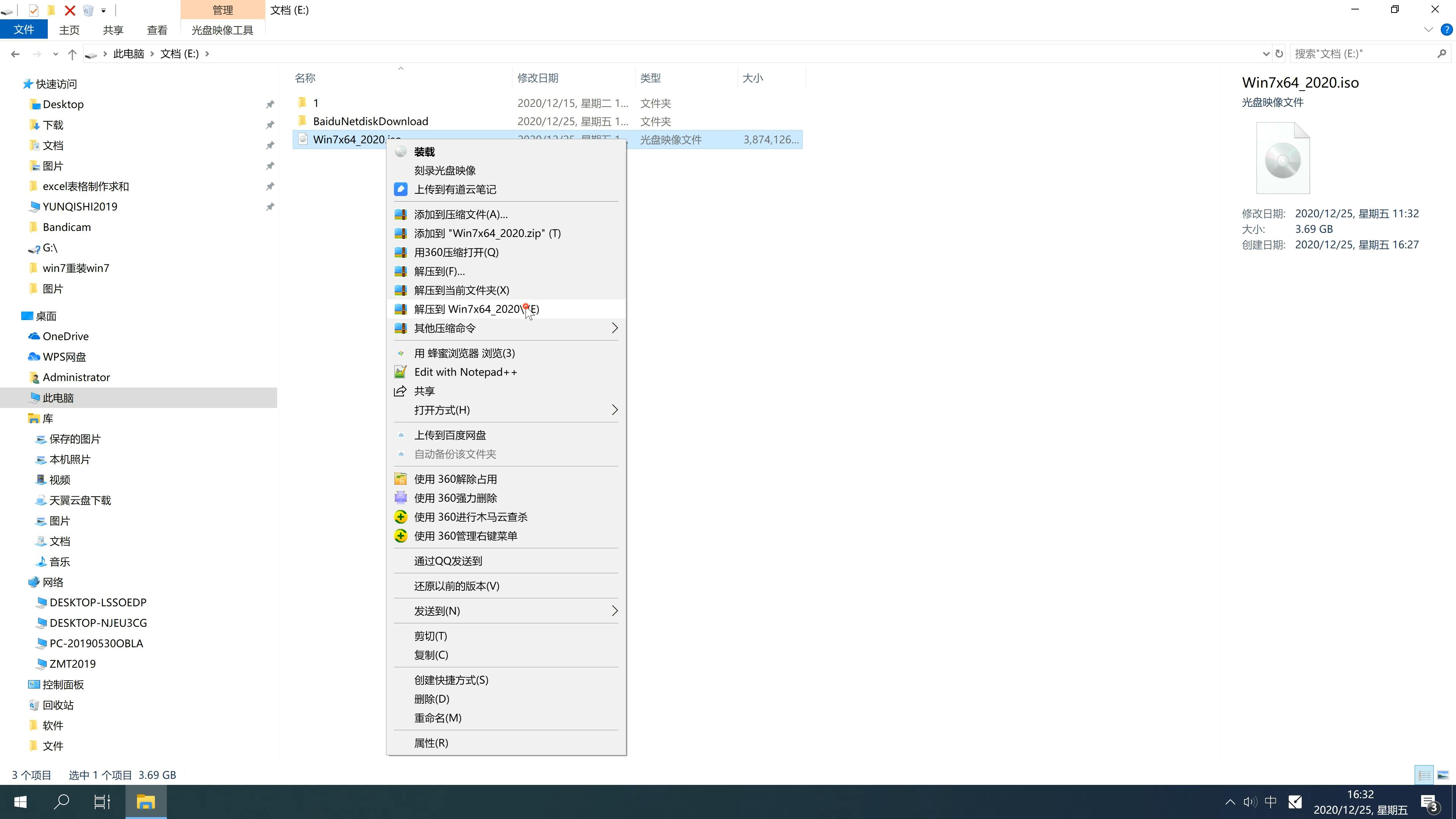Select 属性(R) to view file properties
Screen dimensions: 1456x819
click(x=431, y=742)
